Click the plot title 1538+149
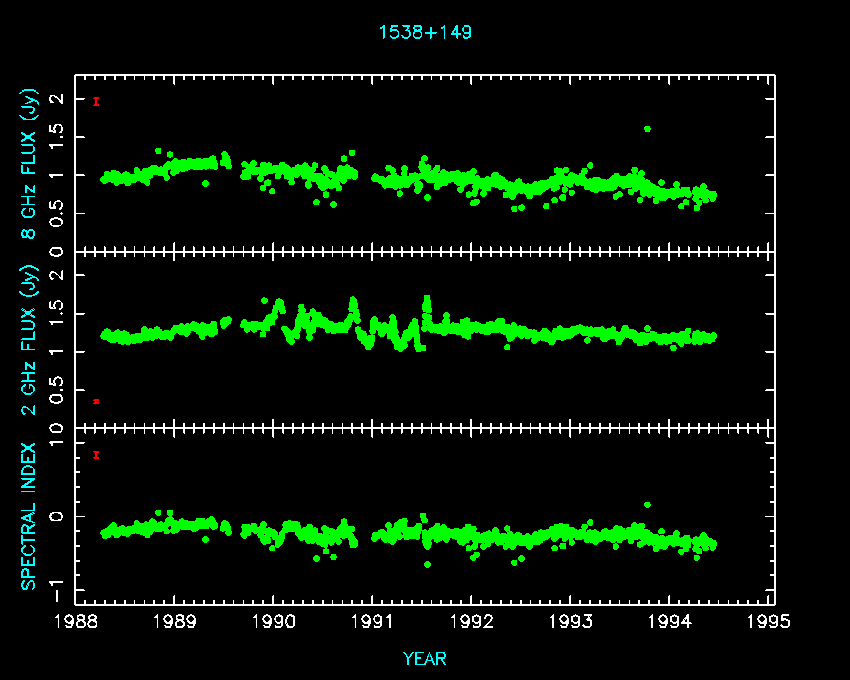 (425, 32)
